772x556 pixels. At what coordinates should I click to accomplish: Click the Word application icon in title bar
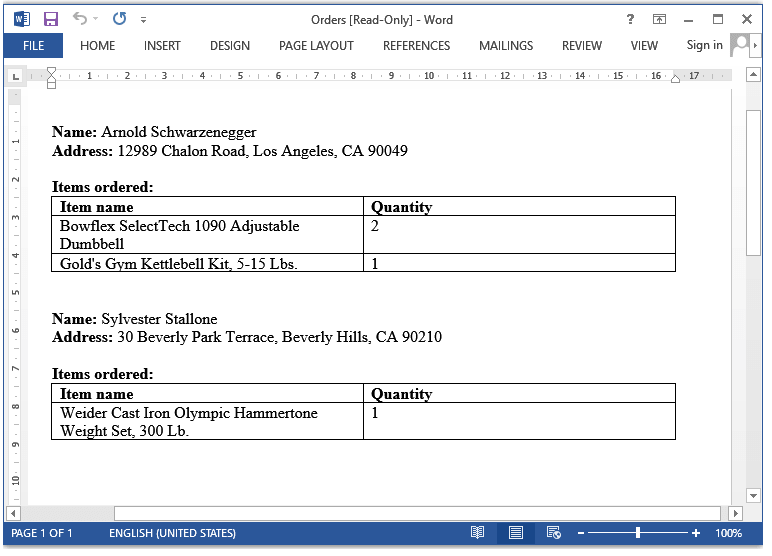[x=22, y=19]
